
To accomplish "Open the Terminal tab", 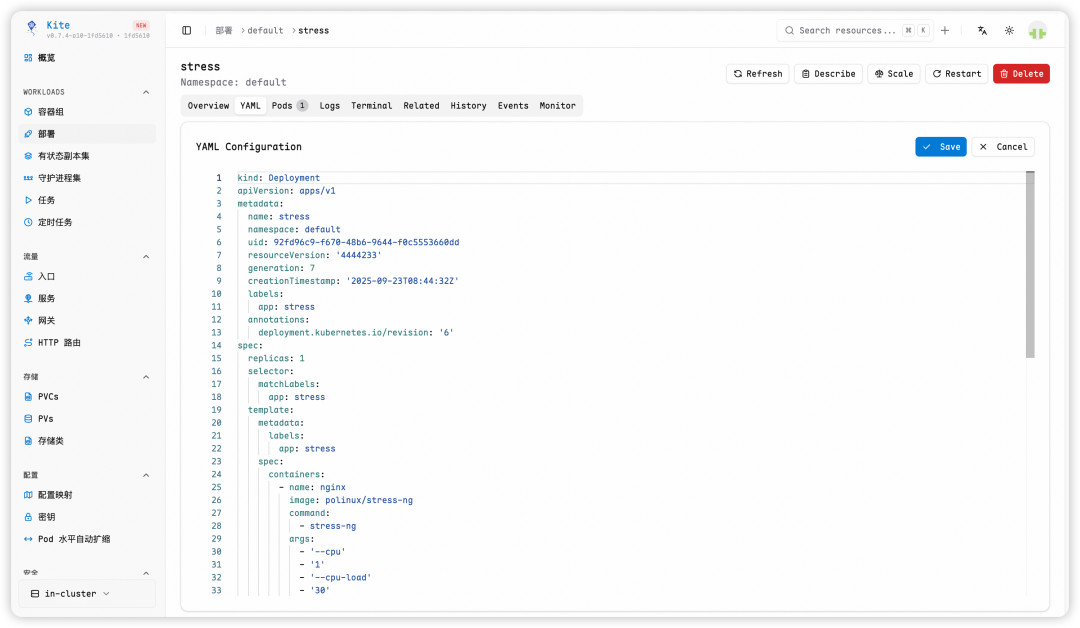I will point(371,106).
